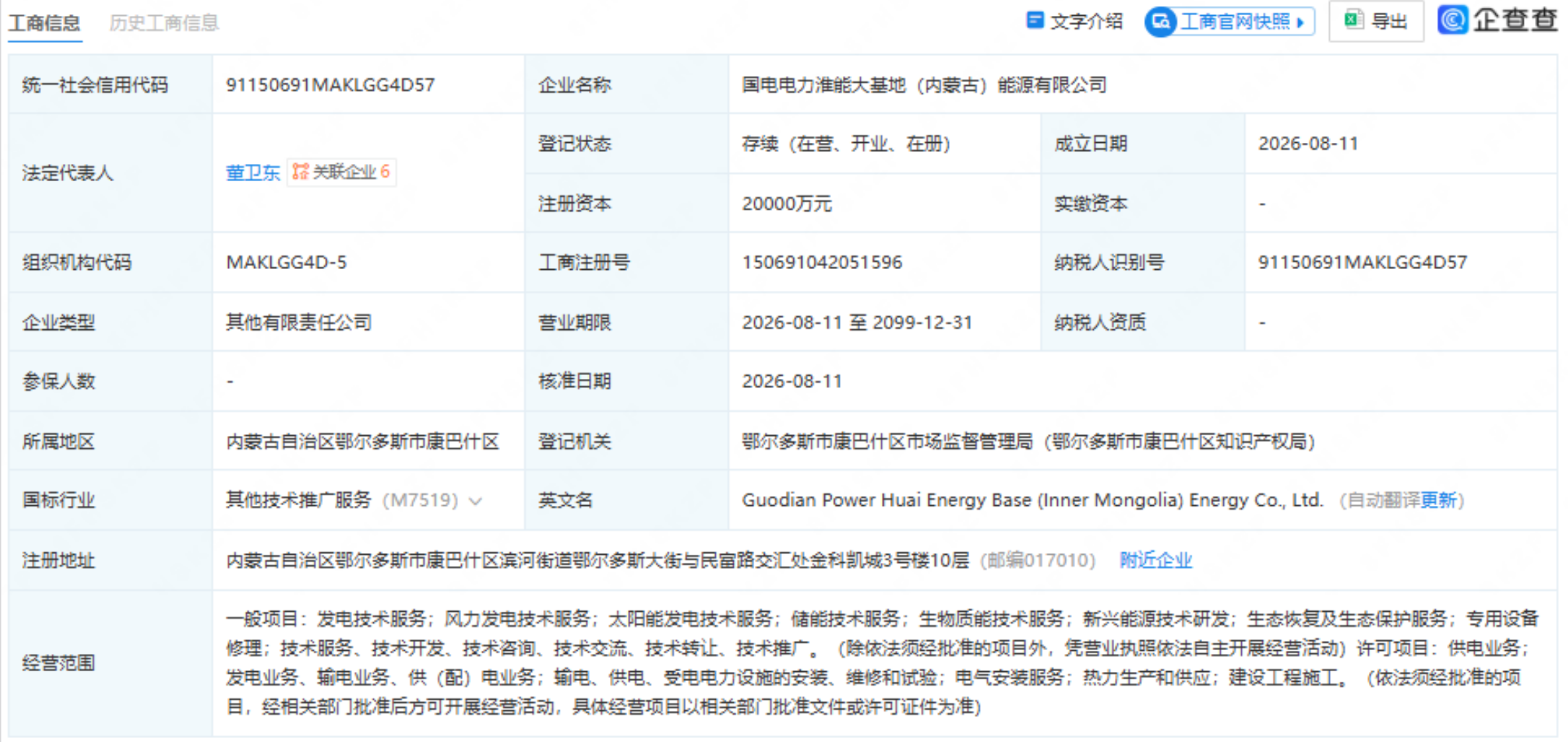Click the 注册地址 label
The height and width of the screenshot is (742, 1568).
click(58, 561)
